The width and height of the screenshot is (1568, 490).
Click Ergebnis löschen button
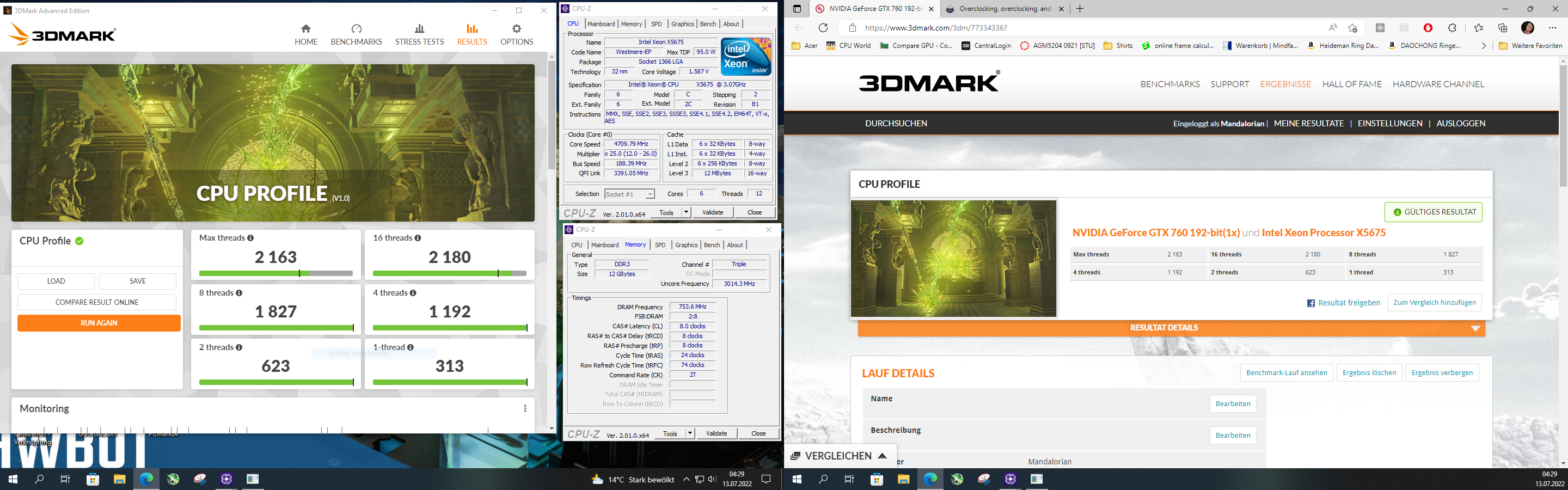1370,373
